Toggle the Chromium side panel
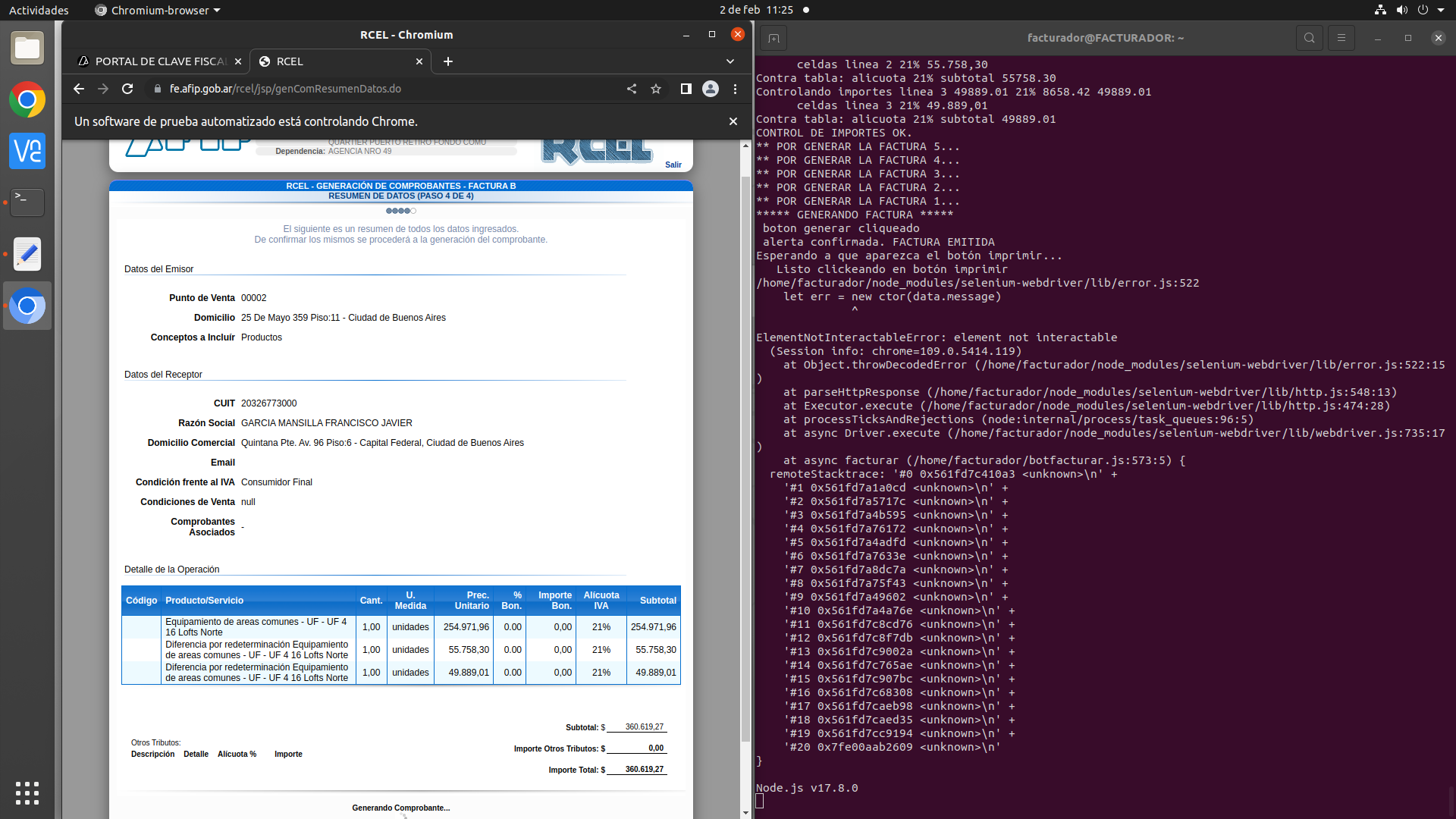This screenshot has width=1456, height=819. point(686,89)
